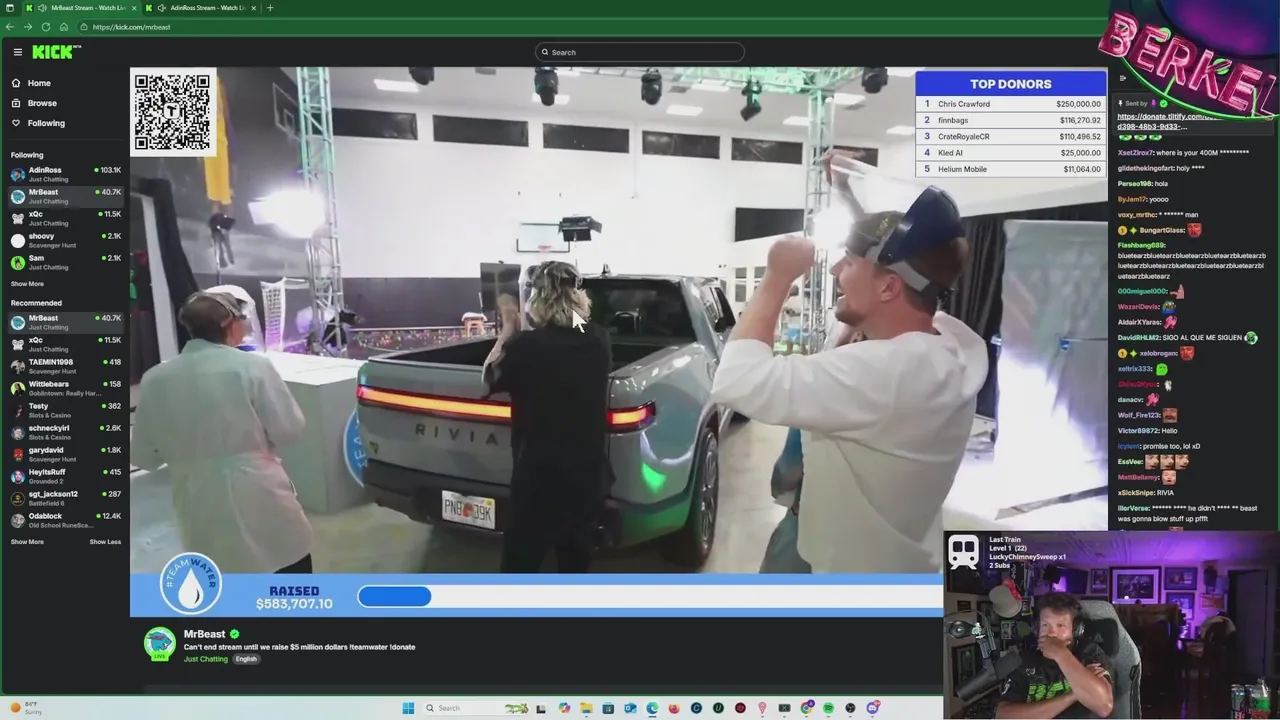Click the browser home icon
Image resolution: width=1280 pixels, height=720 pixels.
click(64, 27)
